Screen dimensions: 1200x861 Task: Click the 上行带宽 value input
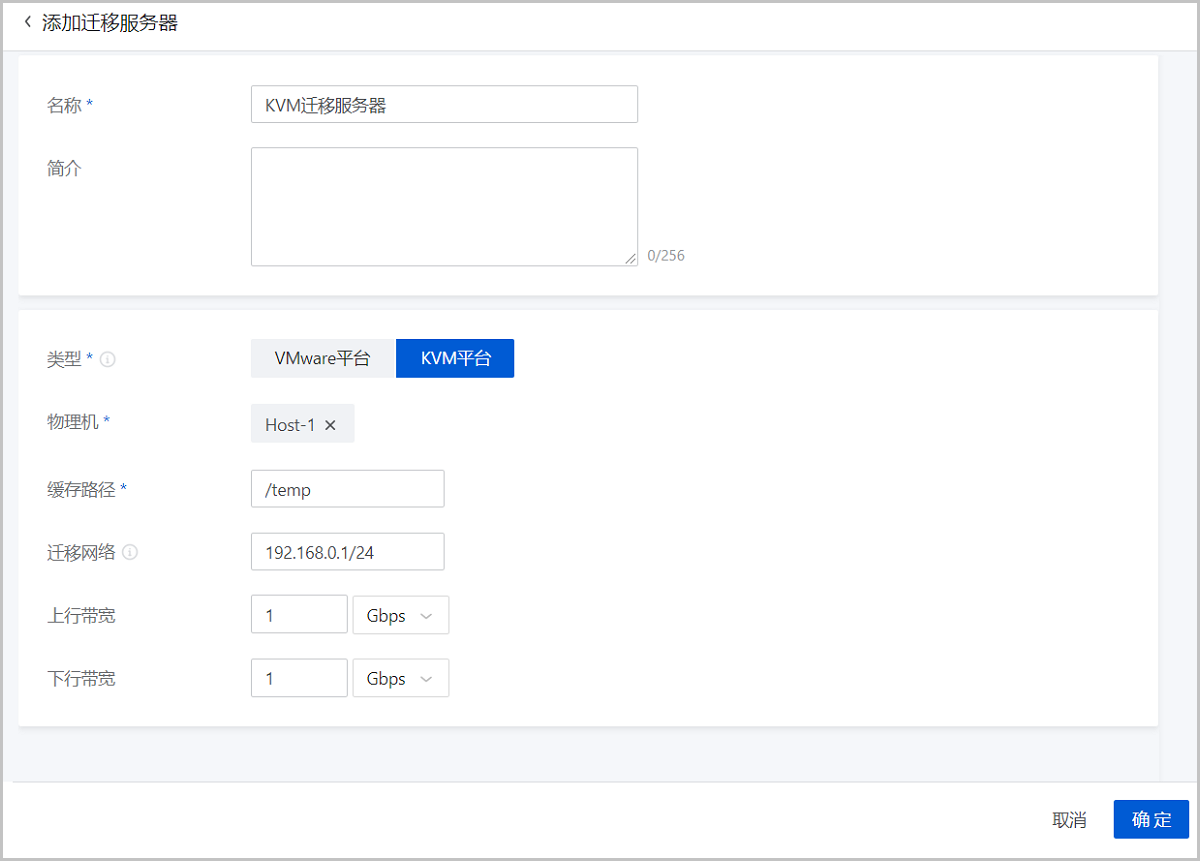point(299,616)
